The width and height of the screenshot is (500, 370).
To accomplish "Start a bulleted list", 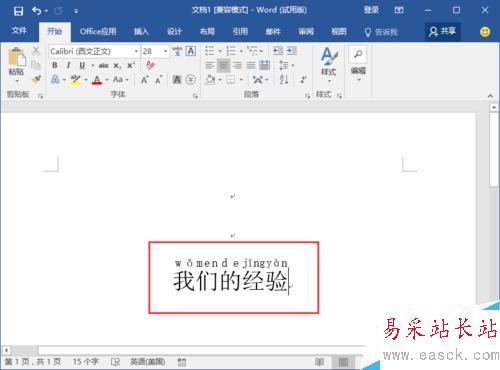I will [x=210, y=51].
